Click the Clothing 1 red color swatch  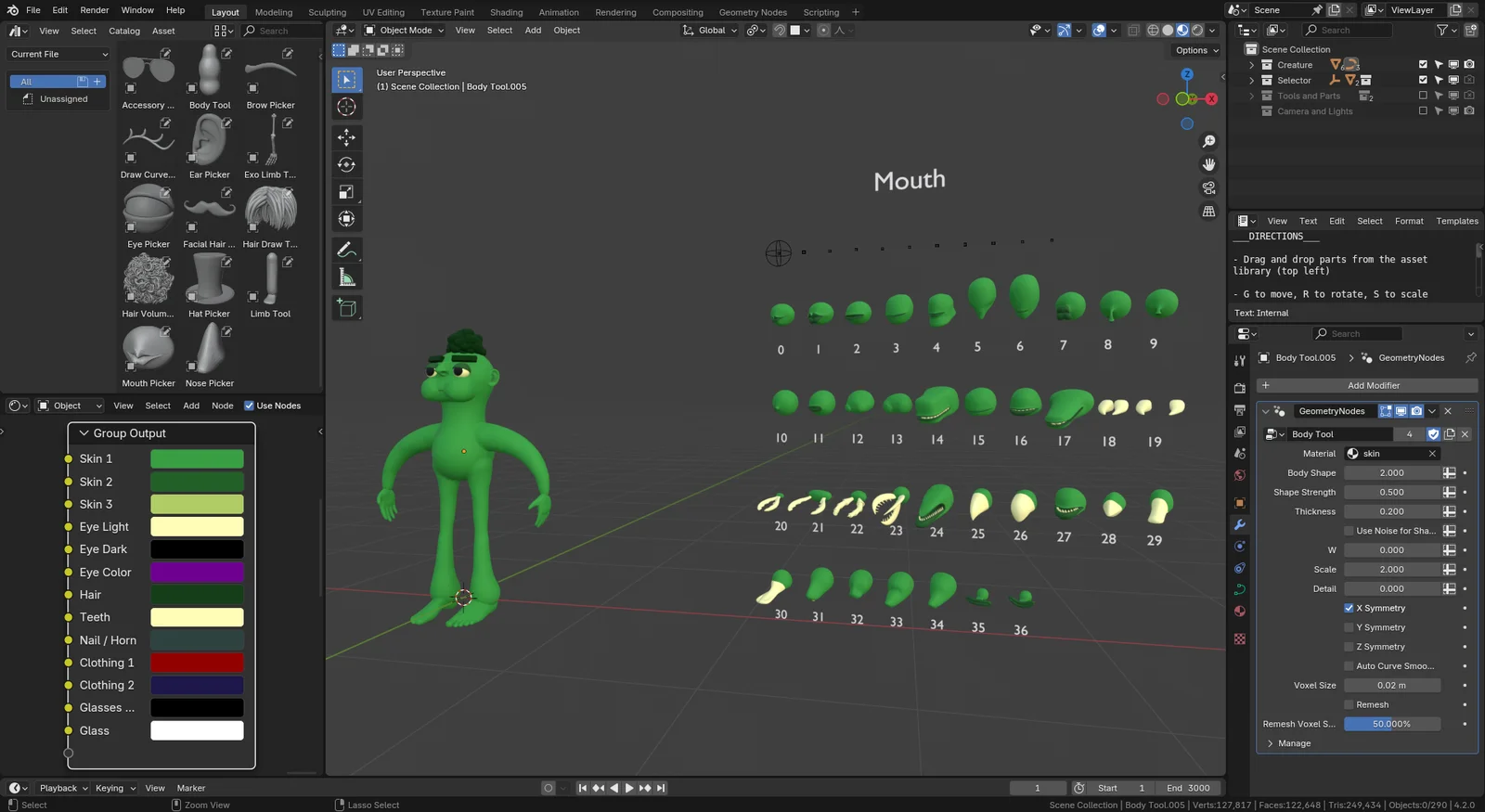click(197, 663)
